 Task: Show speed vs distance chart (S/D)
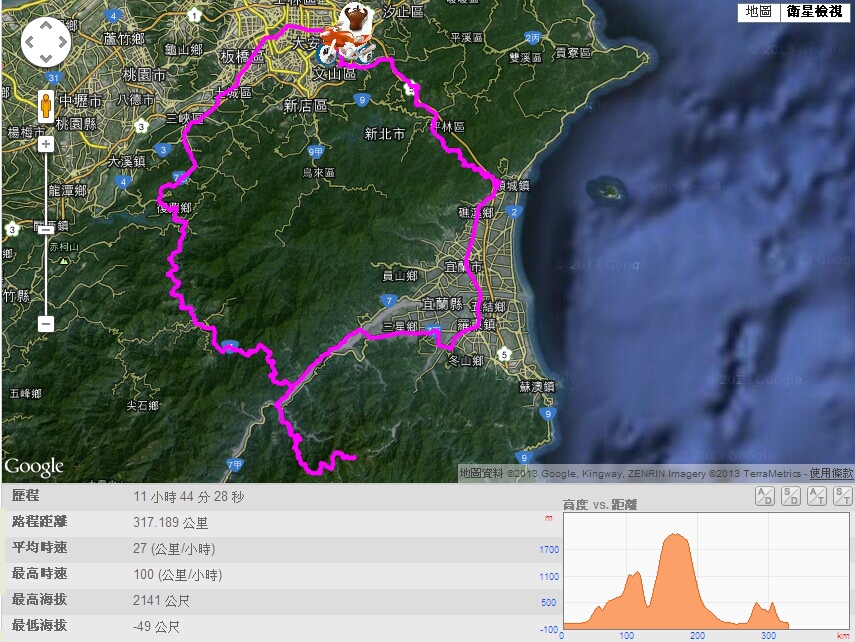click(x=791, y=496)
